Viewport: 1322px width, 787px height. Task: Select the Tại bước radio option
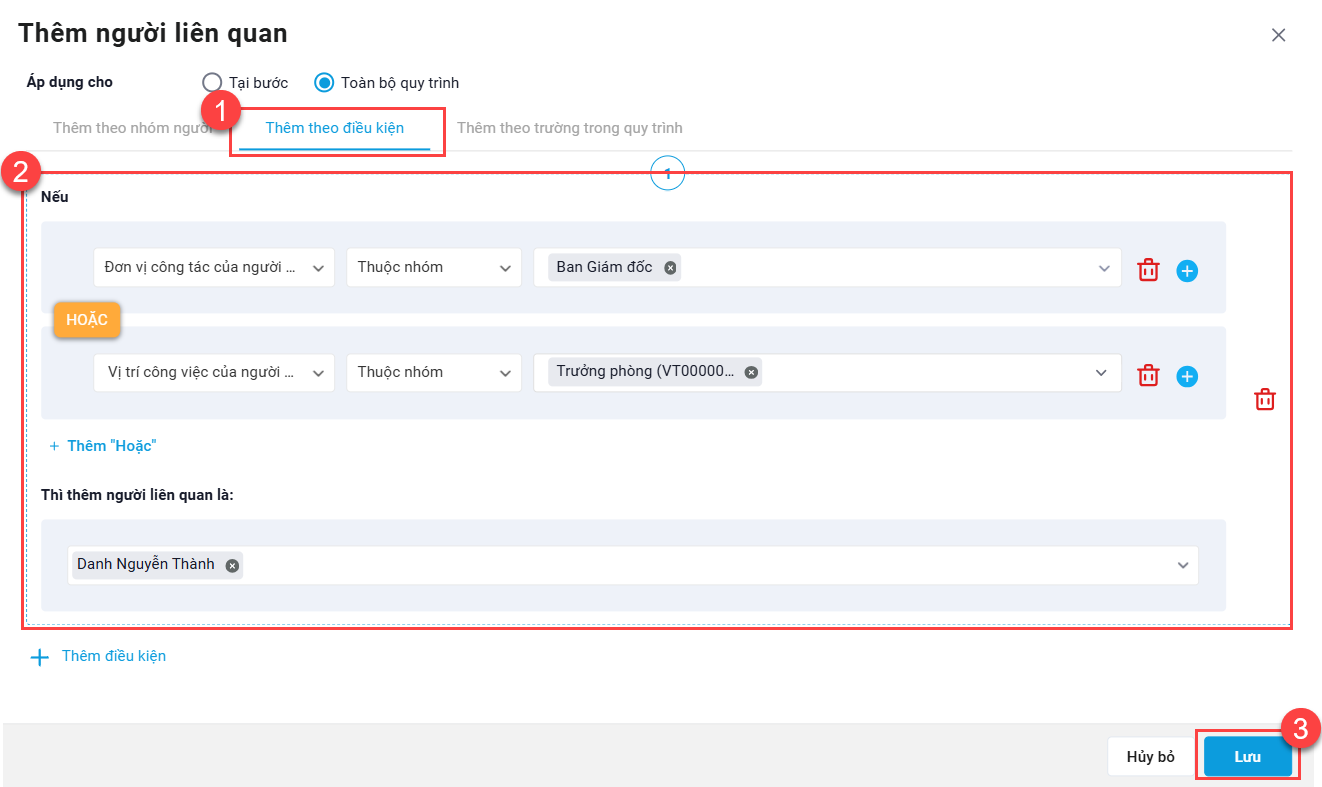[211, 82]
